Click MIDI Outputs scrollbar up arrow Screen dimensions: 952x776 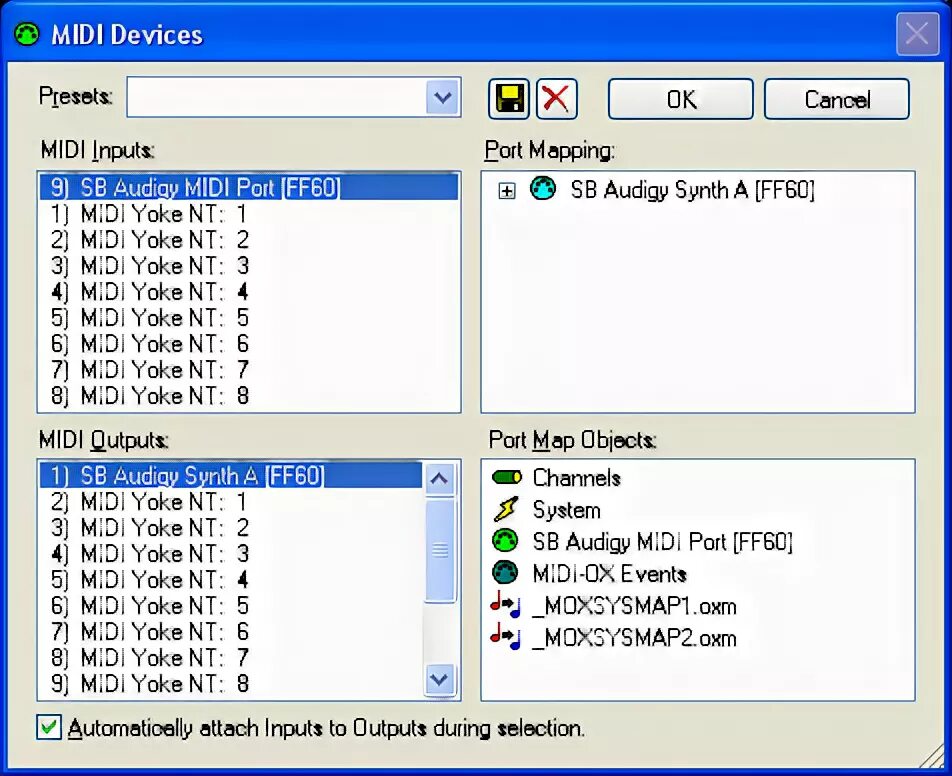439,478
